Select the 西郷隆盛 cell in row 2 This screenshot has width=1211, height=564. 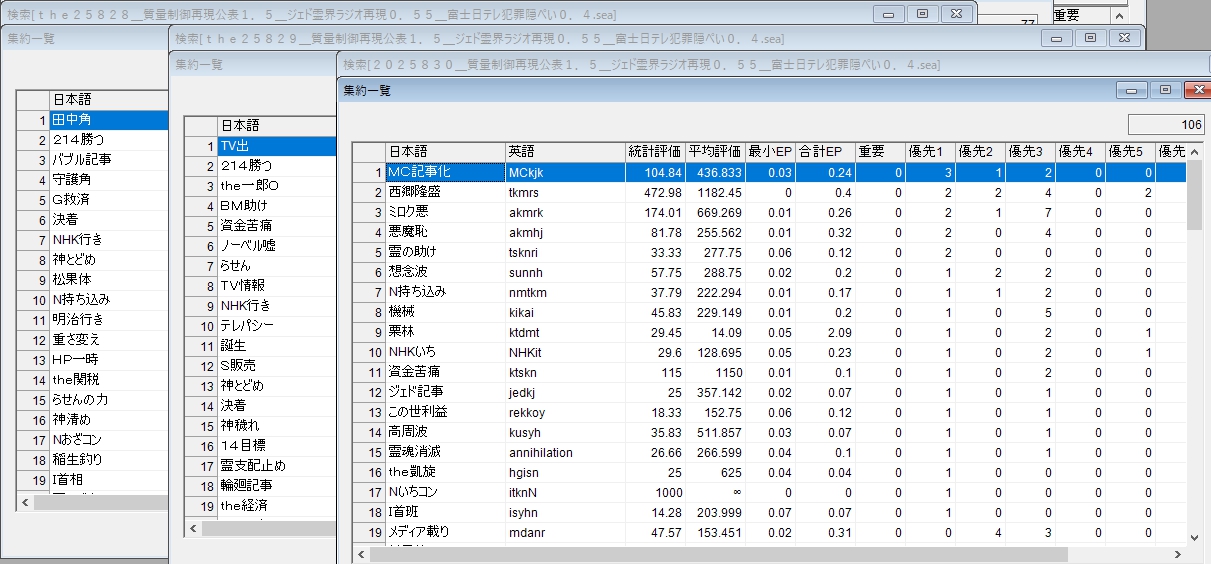[444, 192]
